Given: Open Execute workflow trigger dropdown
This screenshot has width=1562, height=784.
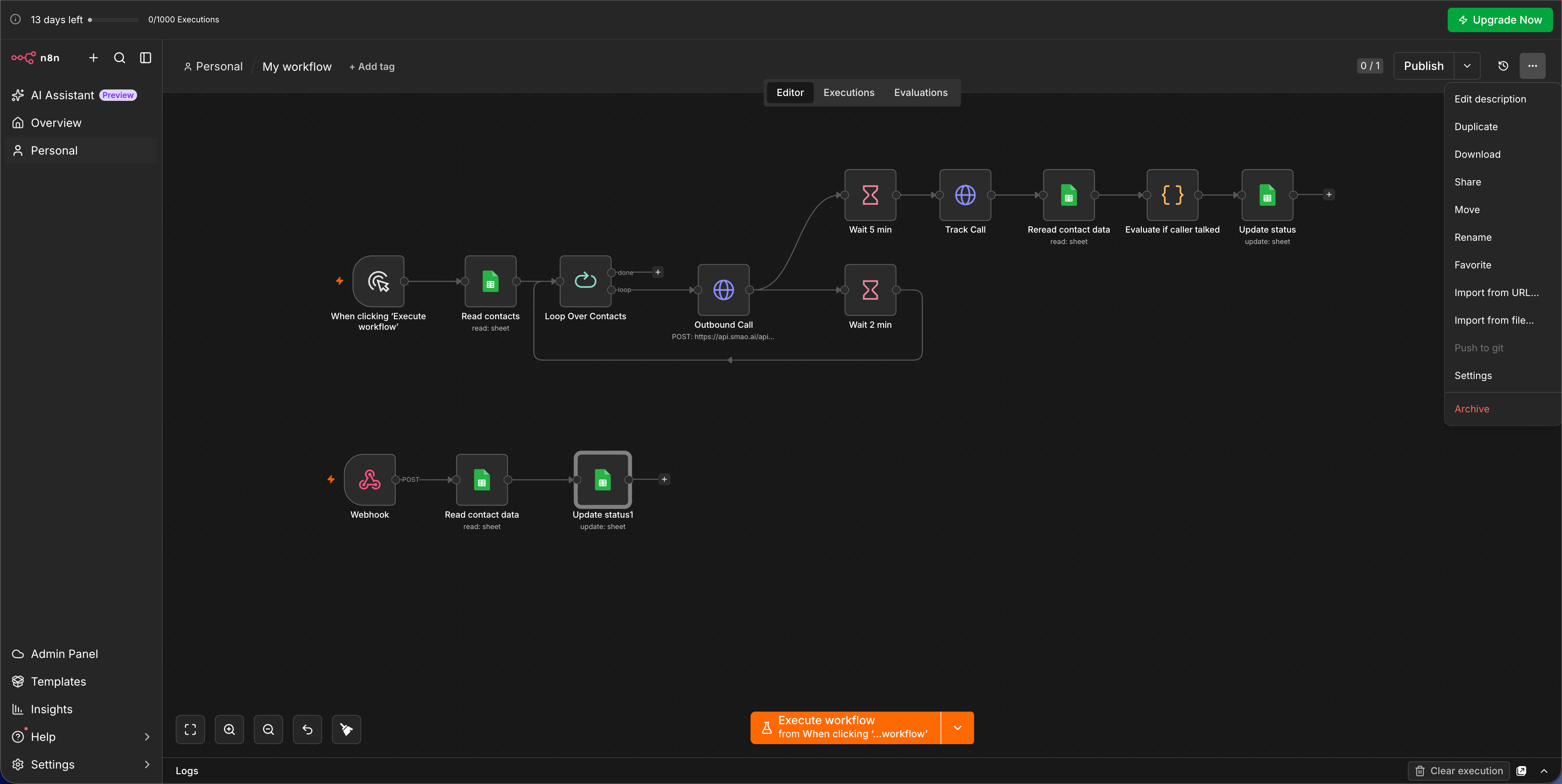Looking at the screenshot, I should pos(958,727).
